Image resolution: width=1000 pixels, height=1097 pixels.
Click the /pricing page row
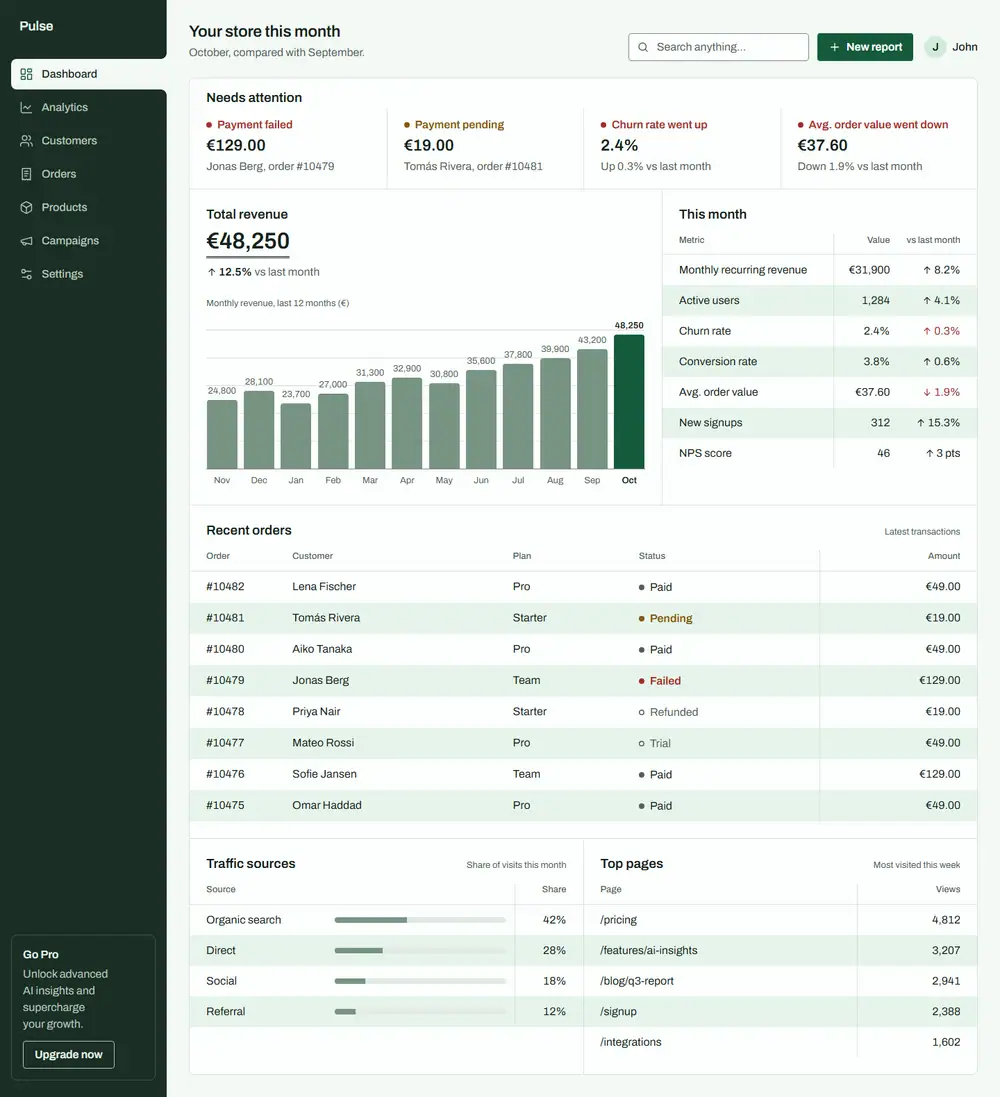pyautogui.click(x=780, y=920)
